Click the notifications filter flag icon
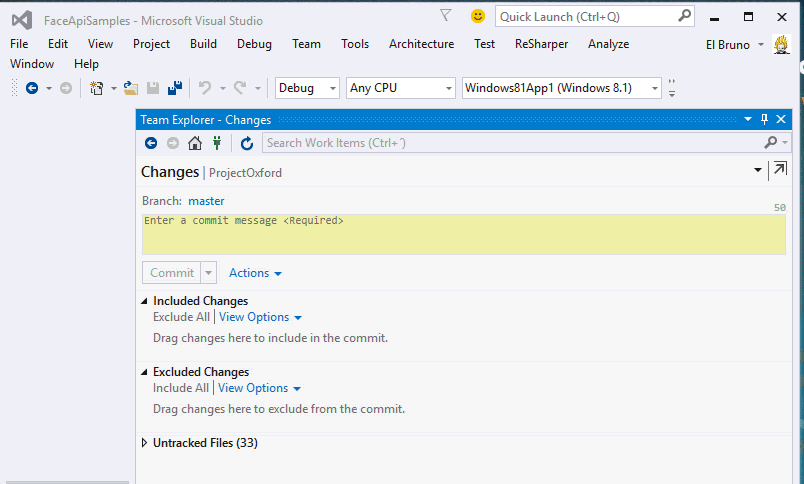 (446, 16)
